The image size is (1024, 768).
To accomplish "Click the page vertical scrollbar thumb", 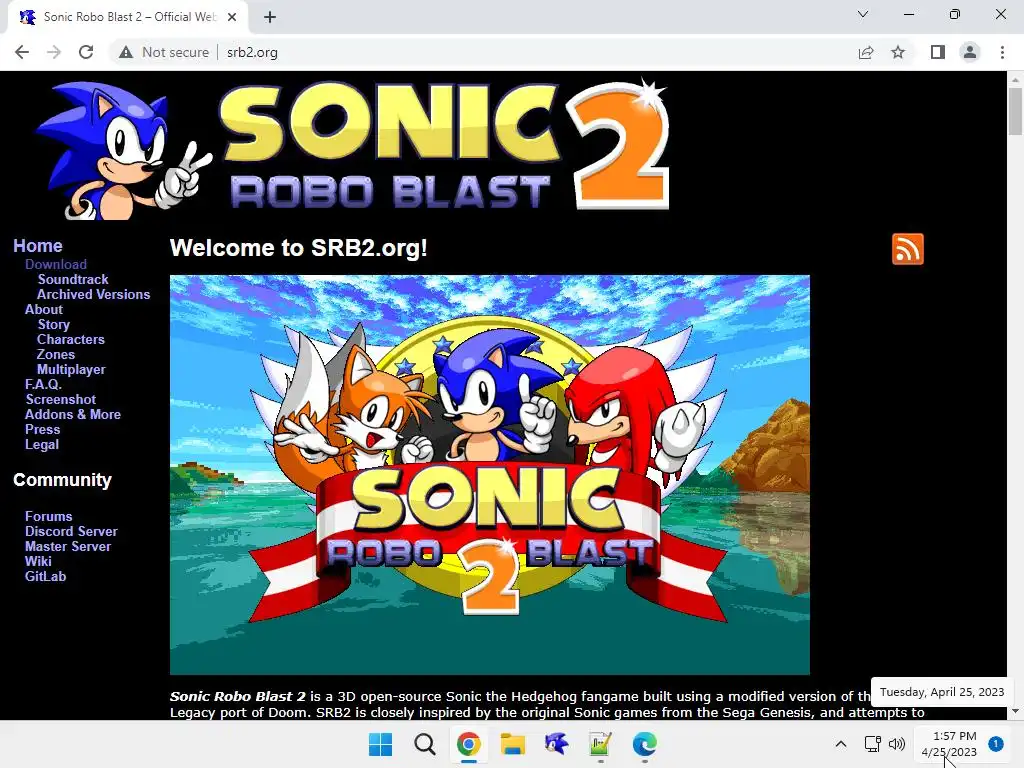I will tap(1015, 111).
